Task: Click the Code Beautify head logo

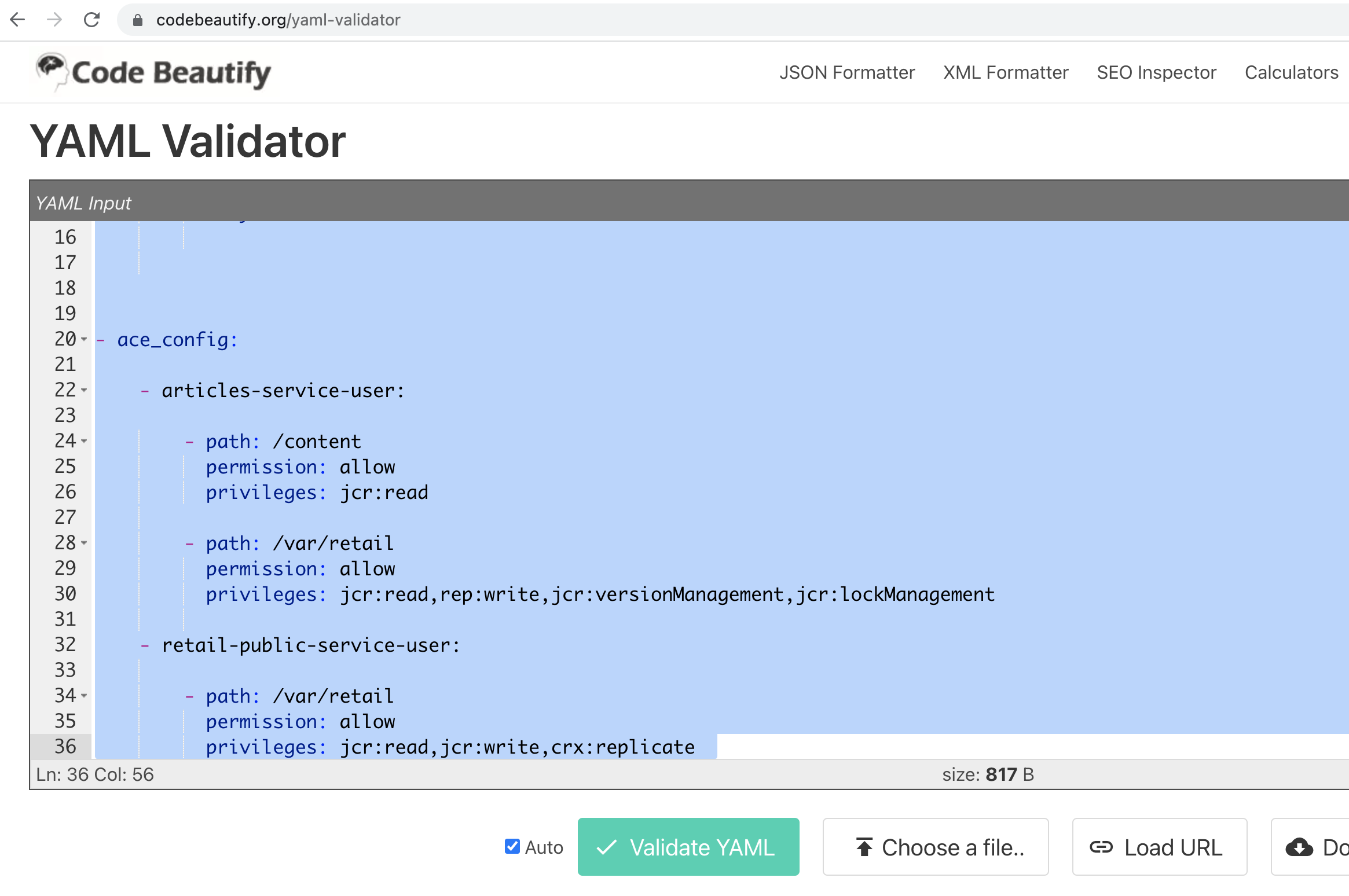Action: [51, 70]
